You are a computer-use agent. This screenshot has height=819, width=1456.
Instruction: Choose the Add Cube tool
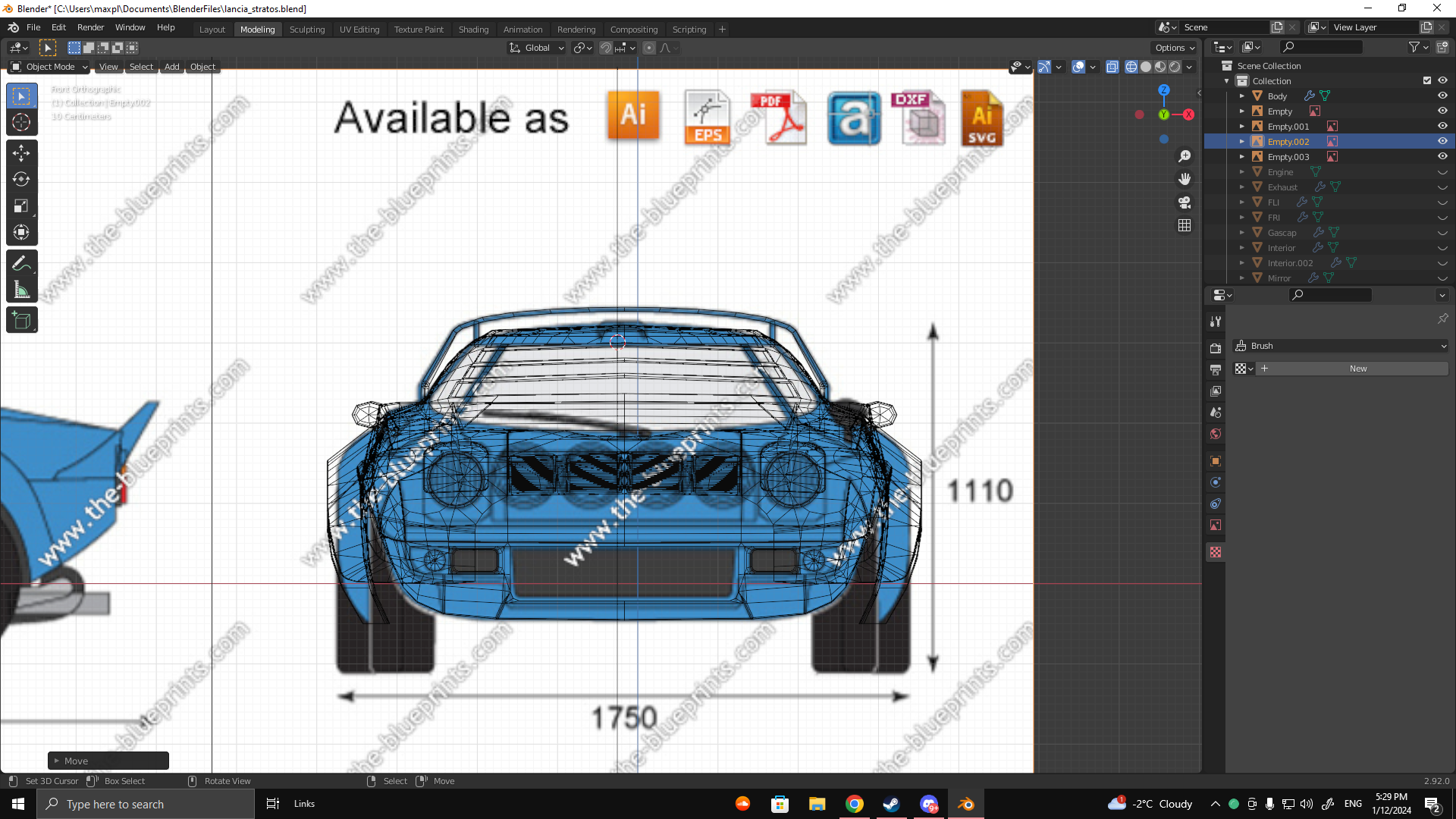tap(21, 320)
